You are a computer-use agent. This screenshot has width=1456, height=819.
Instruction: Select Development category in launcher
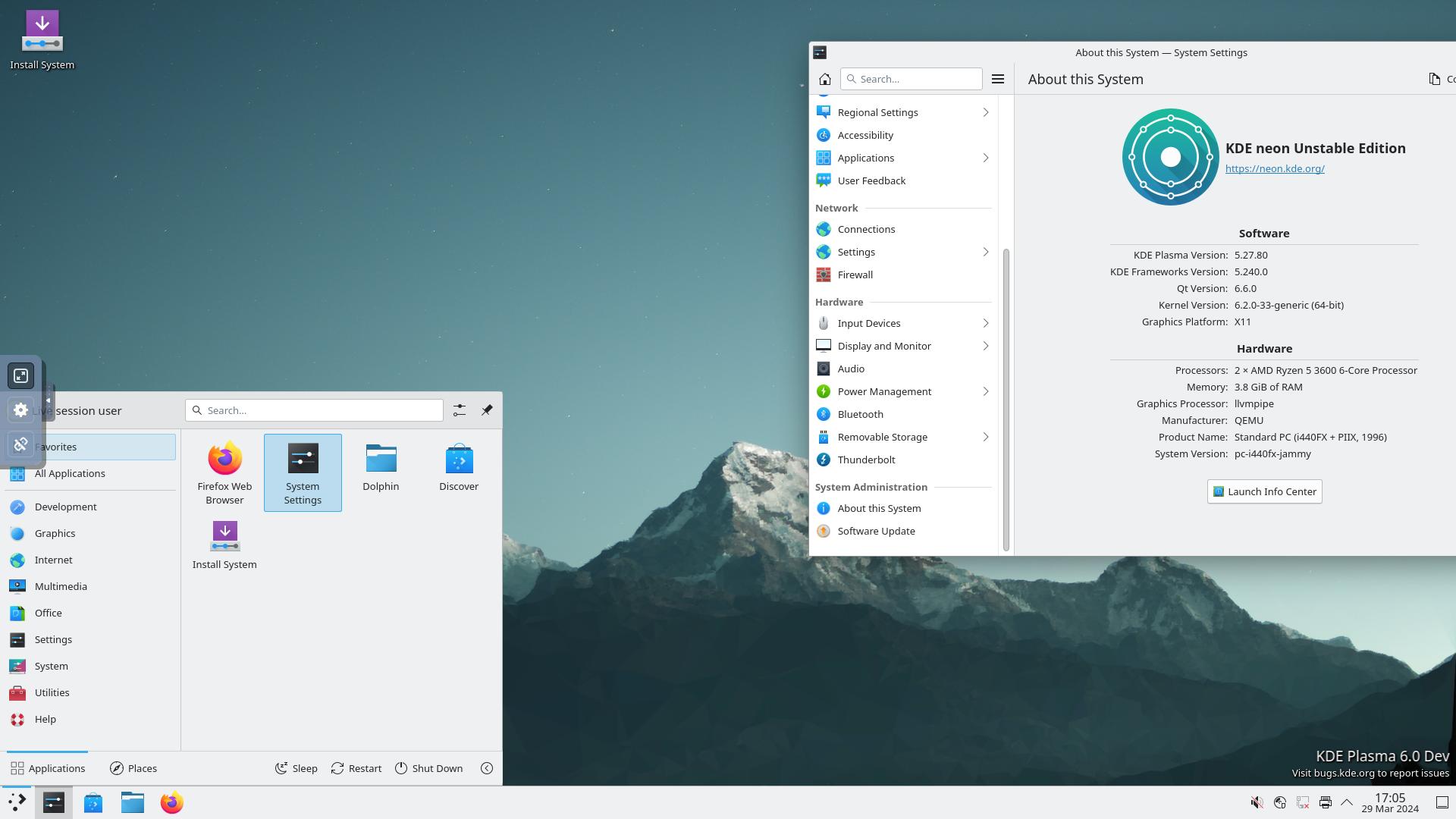tap(91, 507)
